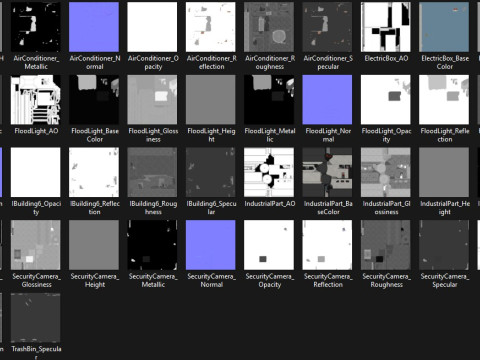Select the FloodLight_BaseColor texture thumbnail
Image resolution: width=480 pixels, height=360 pixels.
(x=94, y=100)
